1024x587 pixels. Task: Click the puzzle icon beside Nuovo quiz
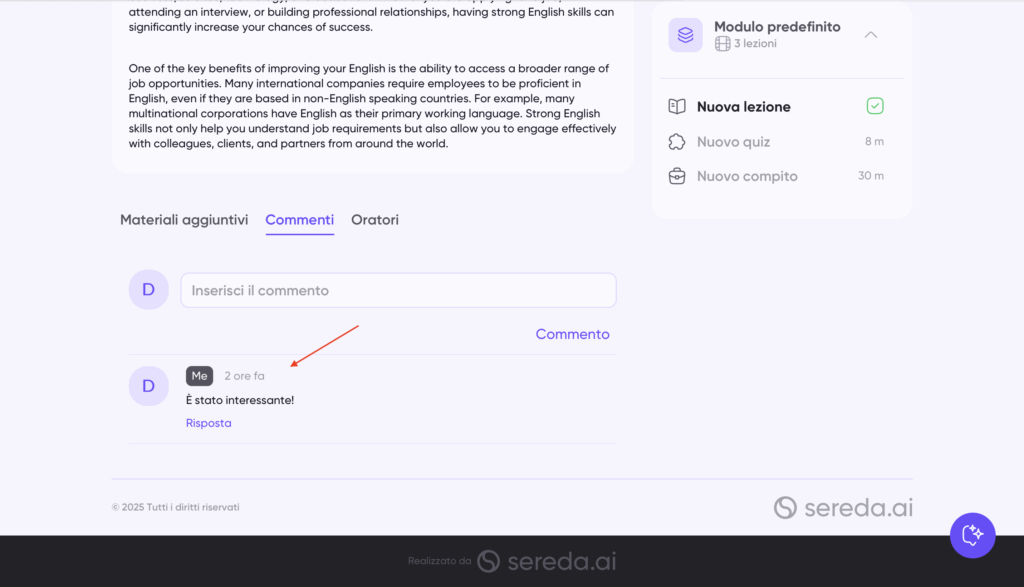point(677,142)
